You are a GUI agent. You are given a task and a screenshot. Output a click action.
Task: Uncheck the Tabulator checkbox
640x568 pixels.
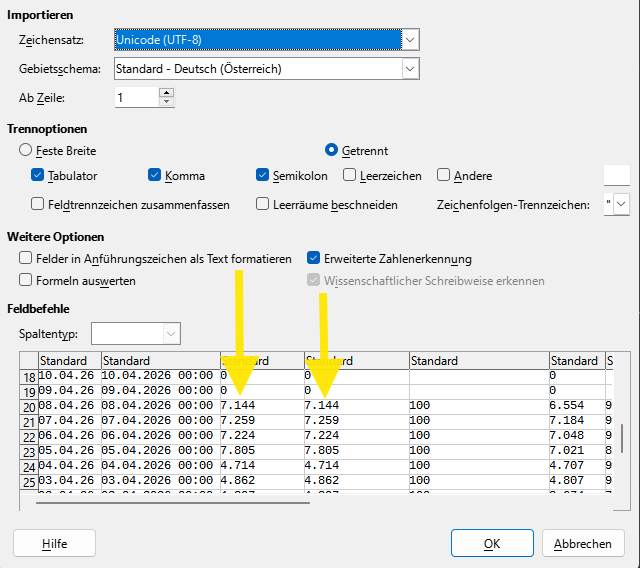click(x=38, y=176)
